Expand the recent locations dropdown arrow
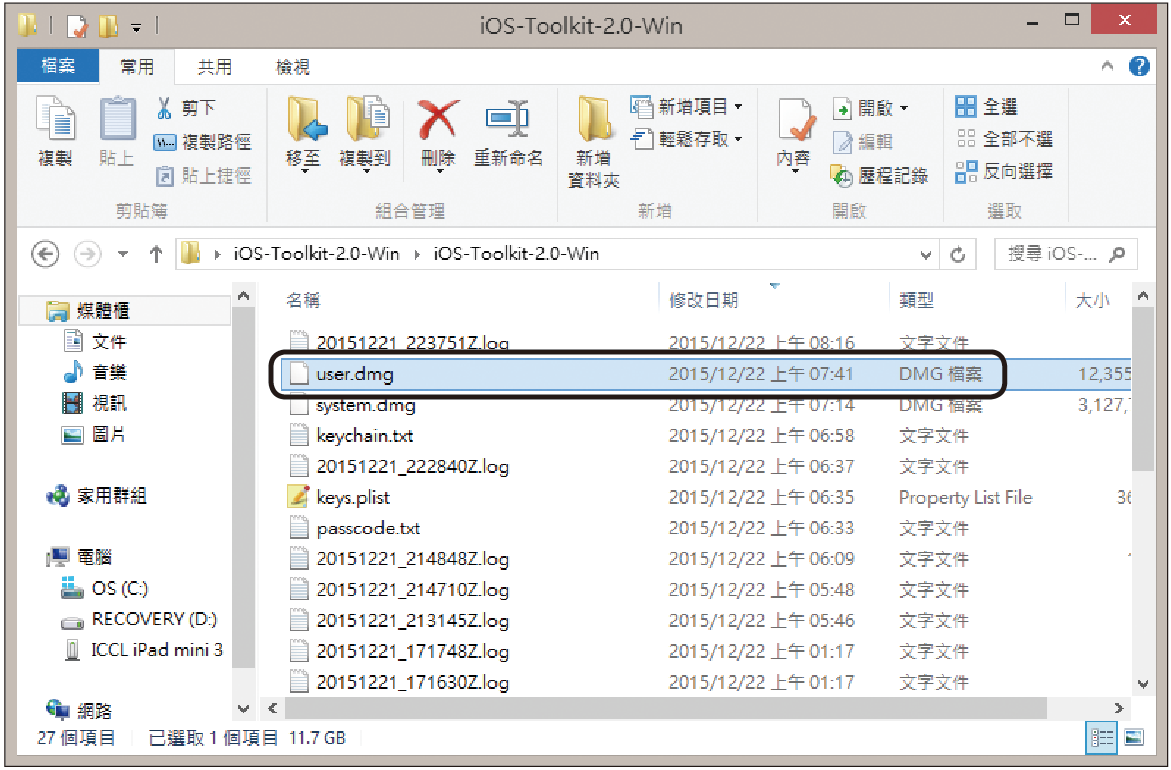Screen dimensions: 1171x770 click(122, 255)
